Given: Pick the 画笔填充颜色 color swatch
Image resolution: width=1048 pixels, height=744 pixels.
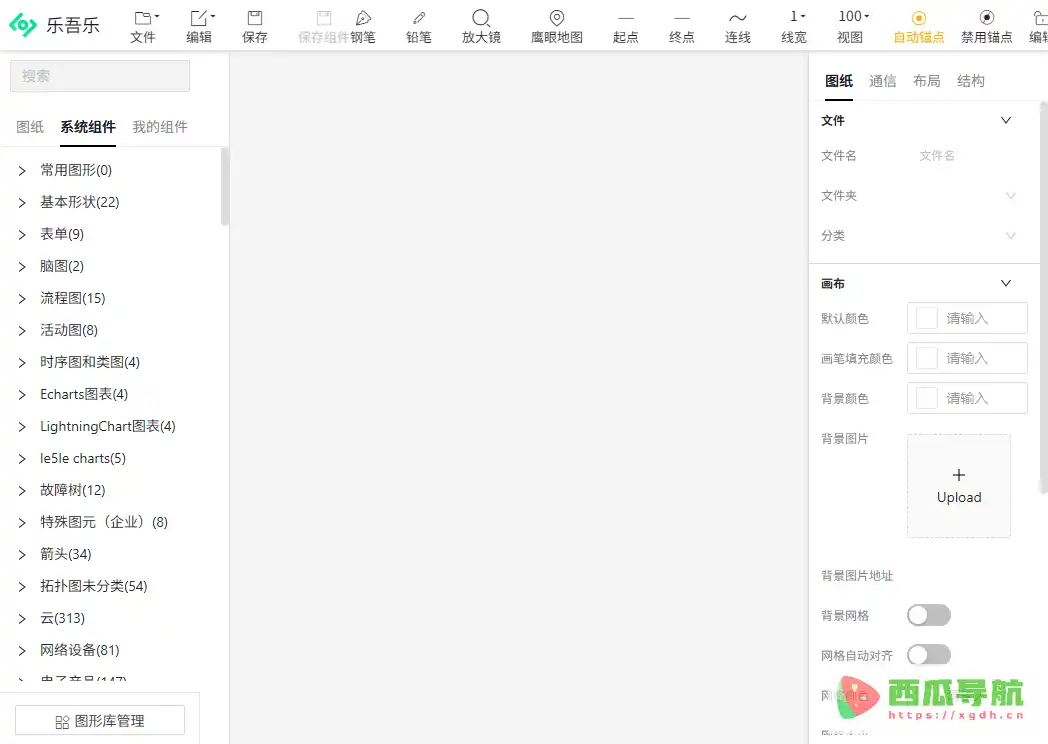Looking at the screenshot, I should click(x=926, y=358).
